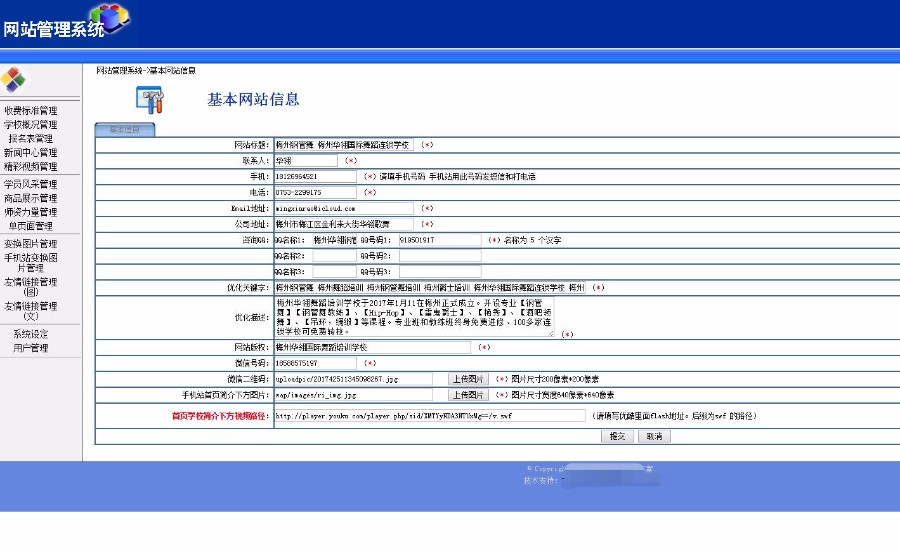Click the 基本网站信息 page heading
Viewport: 900px width, 551px height.
click(x=253, y=100)
